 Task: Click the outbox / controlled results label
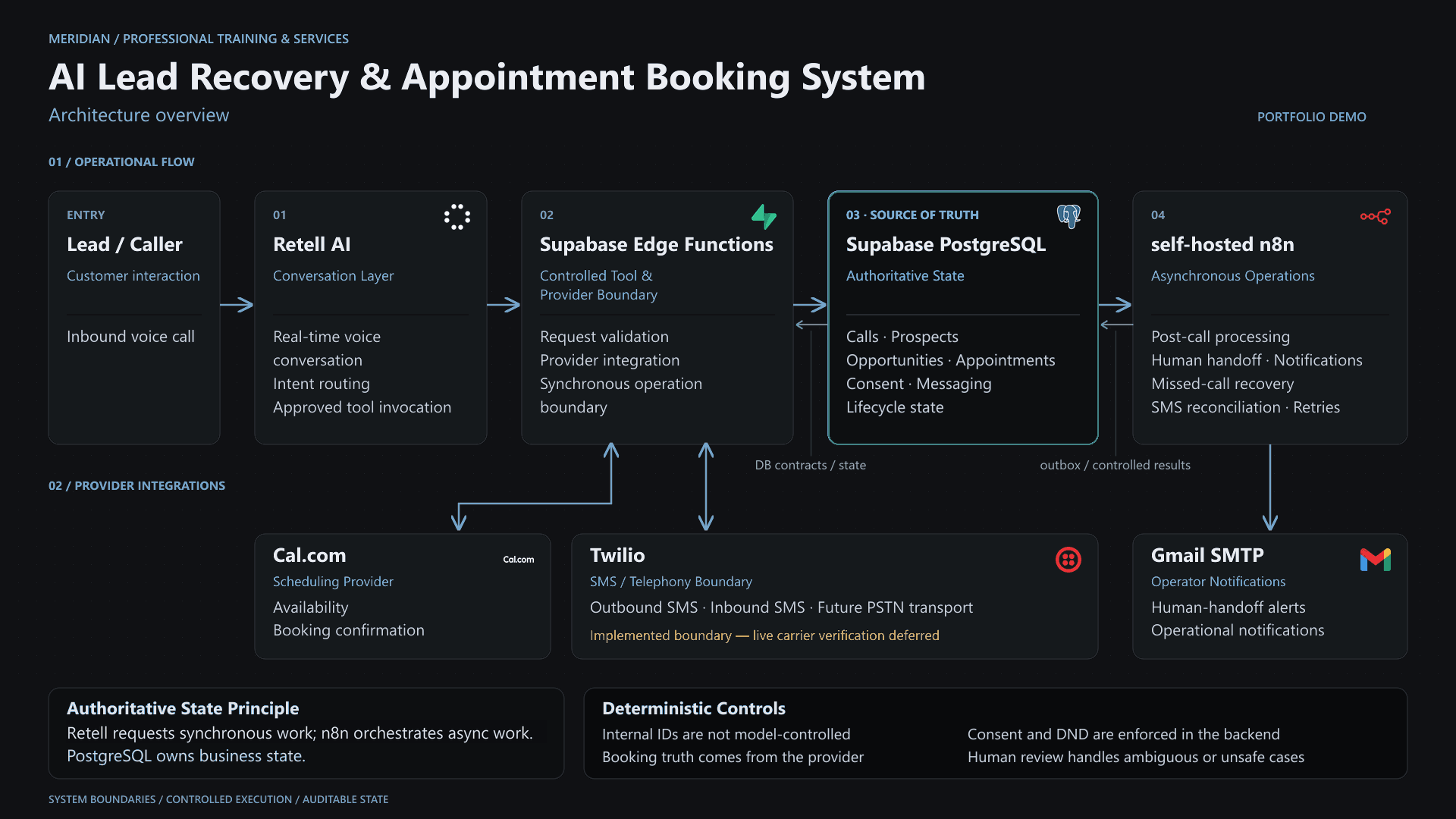[1115, 465]
